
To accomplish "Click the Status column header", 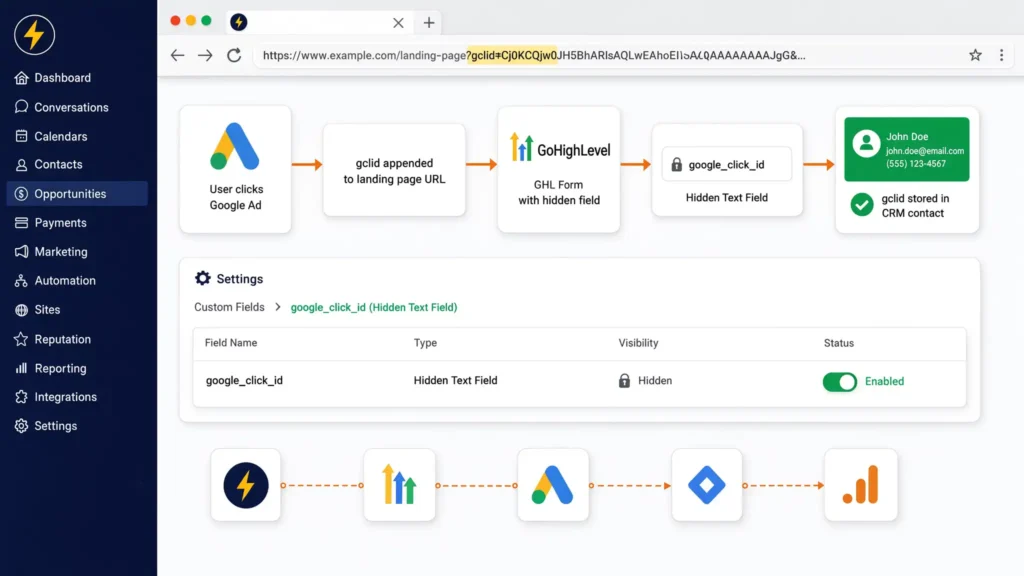I will [x=839, y=343].
